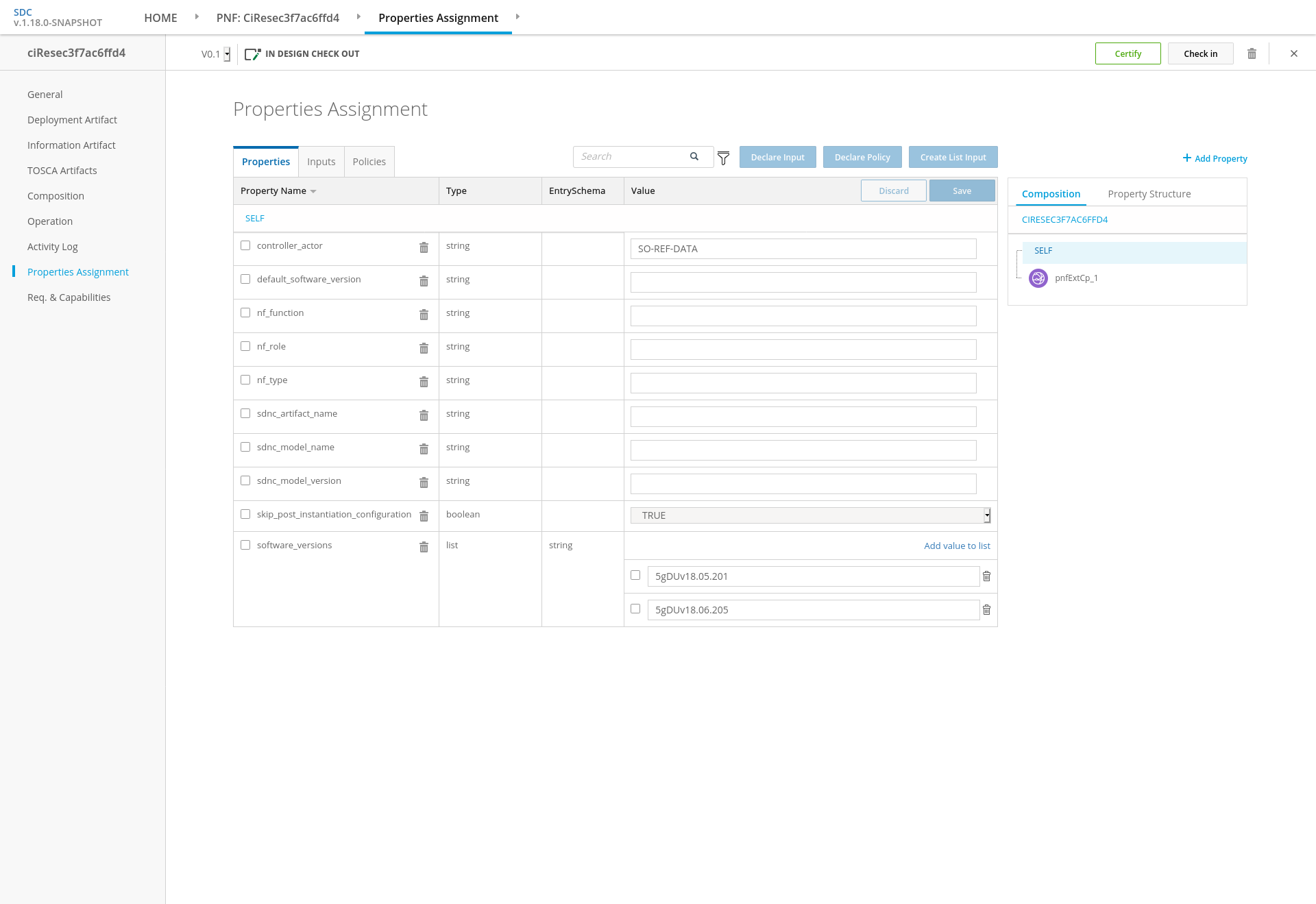Viewport: 1316px width, 904px height.
Task: Open the filter funnel icon beside search
Action: click(723, 158)
